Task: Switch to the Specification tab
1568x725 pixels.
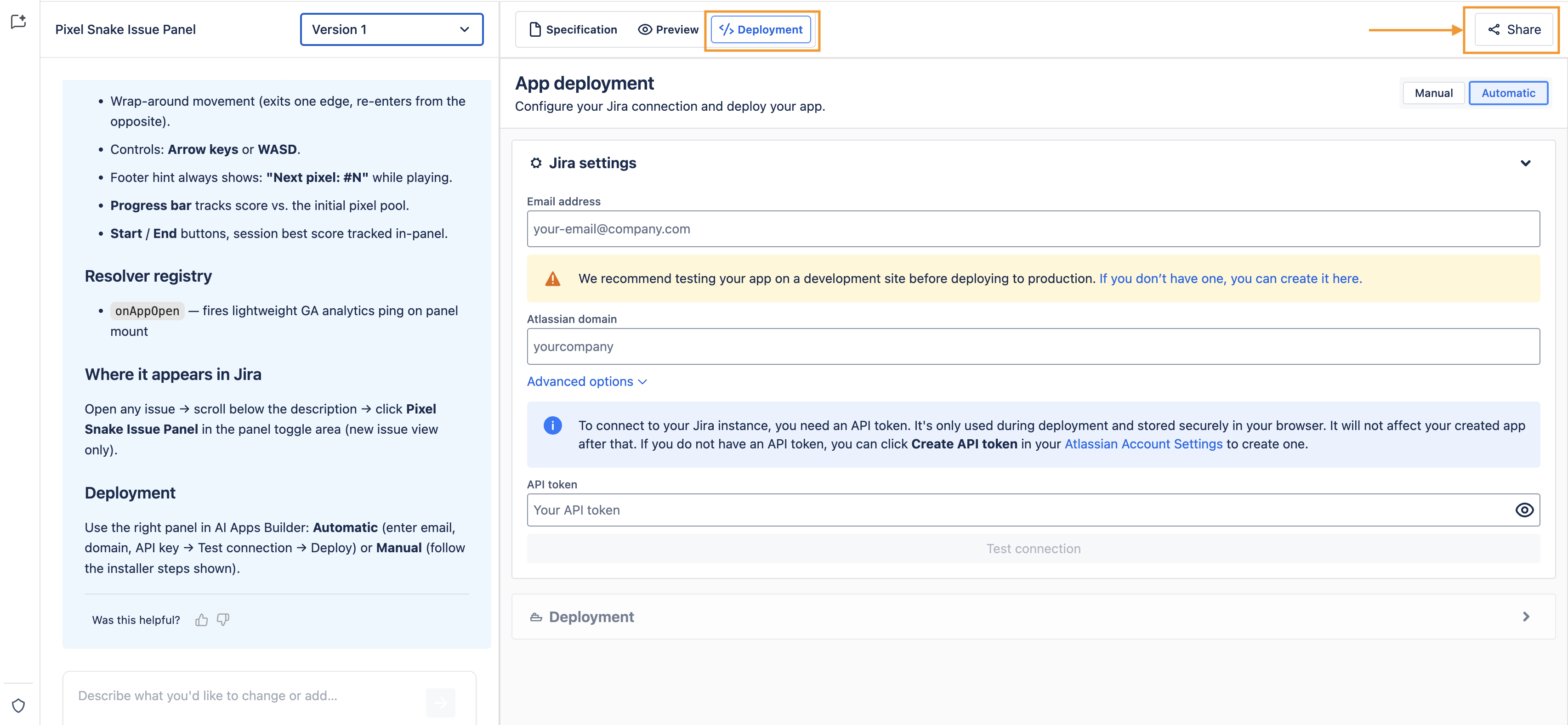Action: [x=573, y=29]
